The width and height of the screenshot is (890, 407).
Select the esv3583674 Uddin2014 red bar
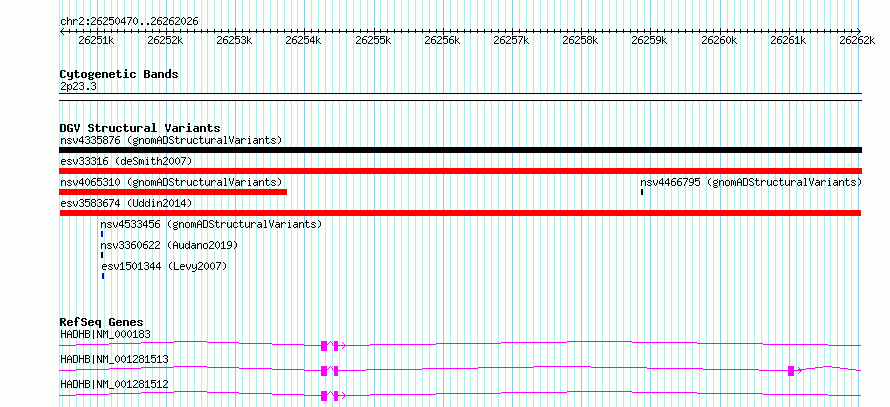[460, 213]
